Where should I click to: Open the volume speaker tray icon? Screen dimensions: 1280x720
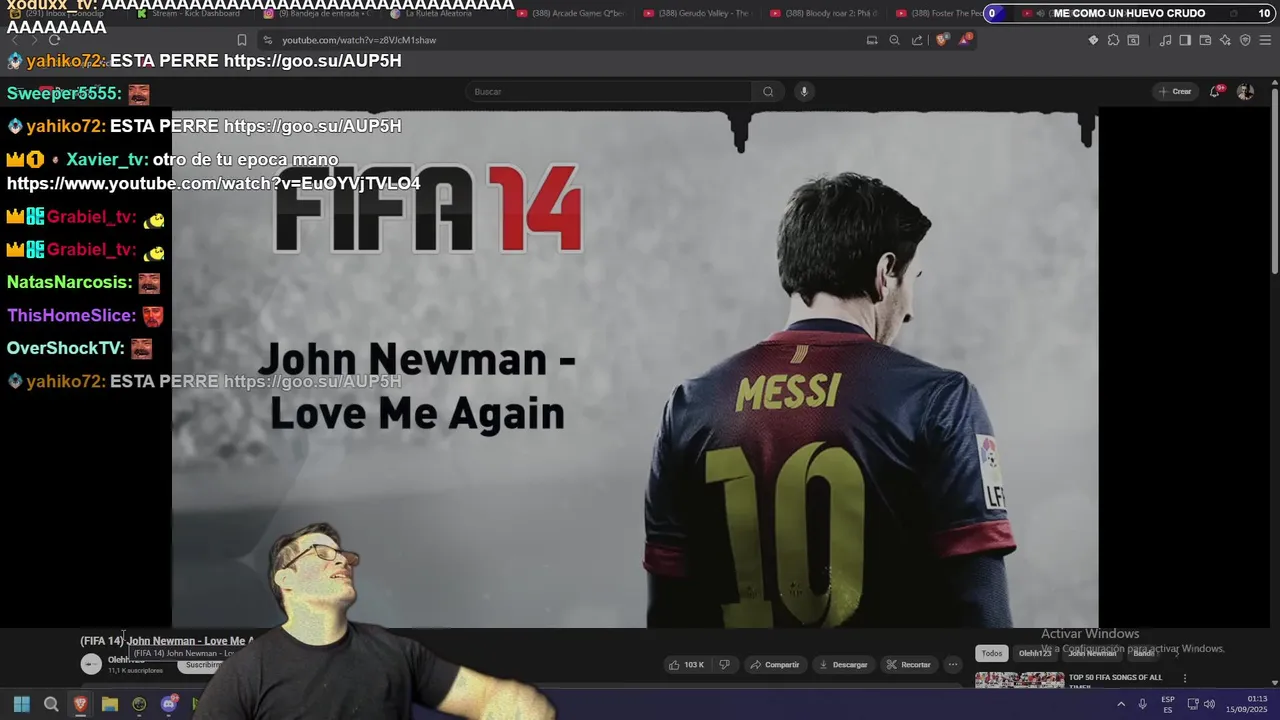click(x=1210, y=704)
